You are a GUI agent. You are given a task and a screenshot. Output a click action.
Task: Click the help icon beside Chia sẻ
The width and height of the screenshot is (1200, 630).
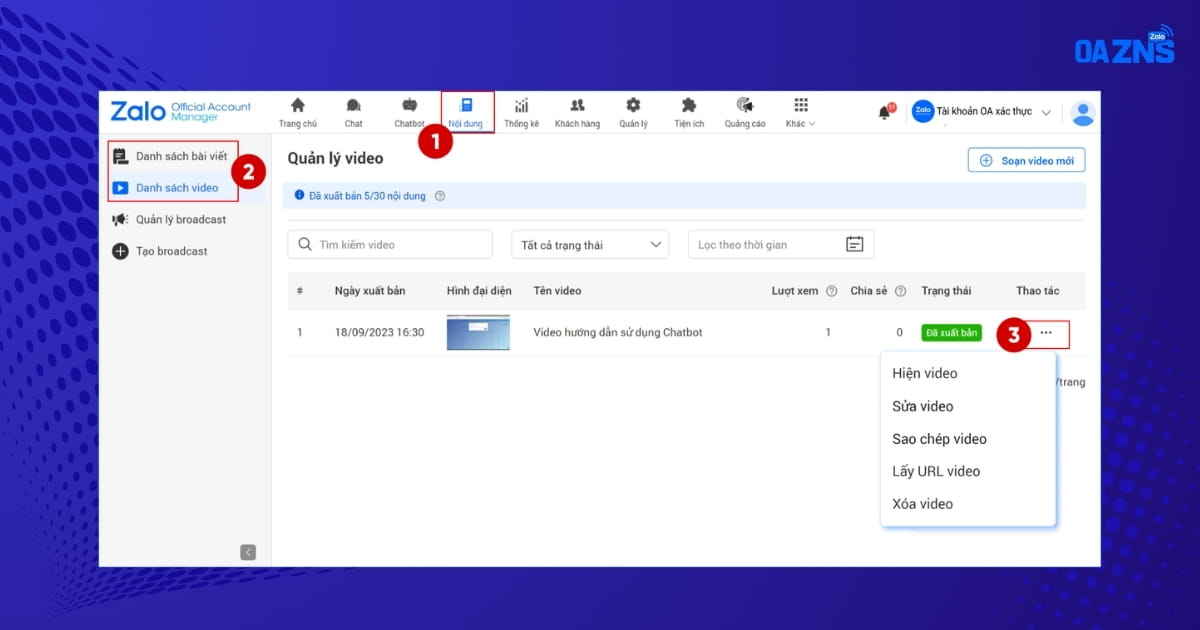[900, 291]
